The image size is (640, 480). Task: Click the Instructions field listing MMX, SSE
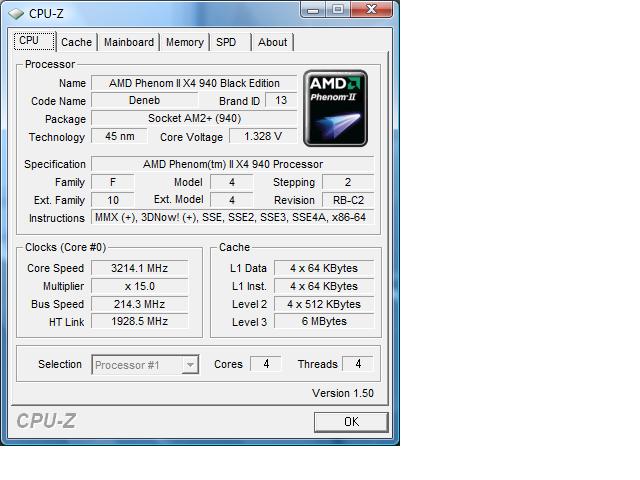[233, 218]
